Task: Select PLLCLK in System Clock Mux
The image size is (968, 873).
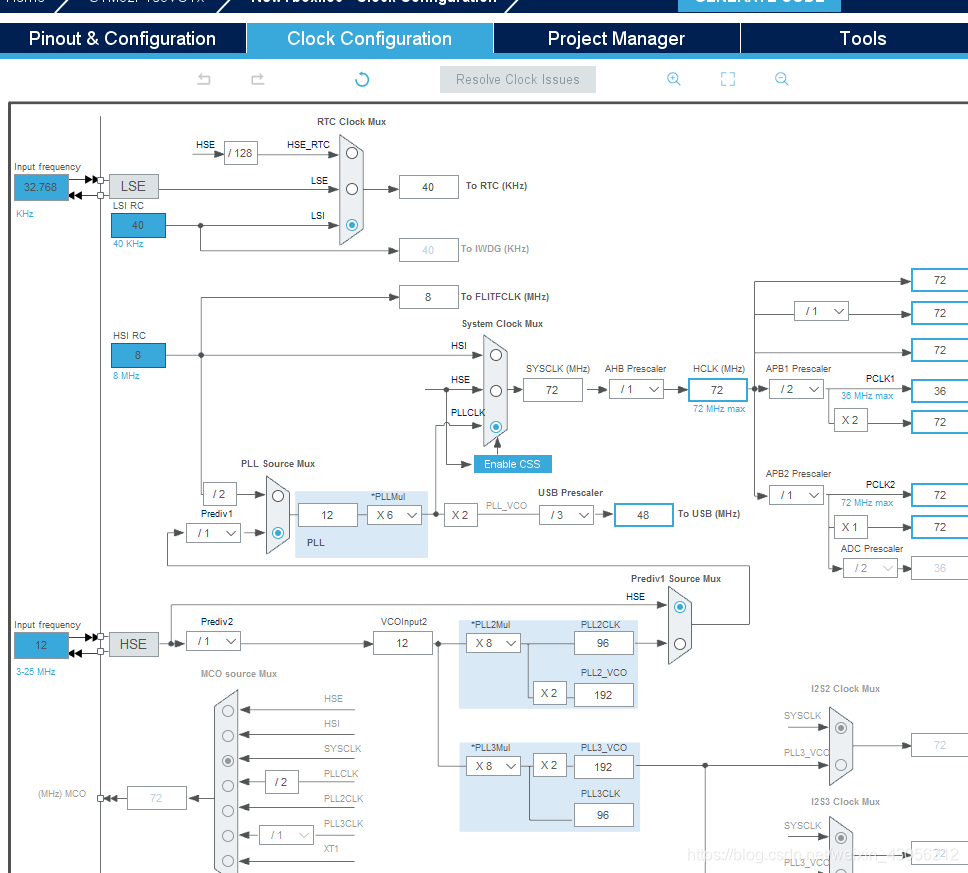Action: [496, 427]
